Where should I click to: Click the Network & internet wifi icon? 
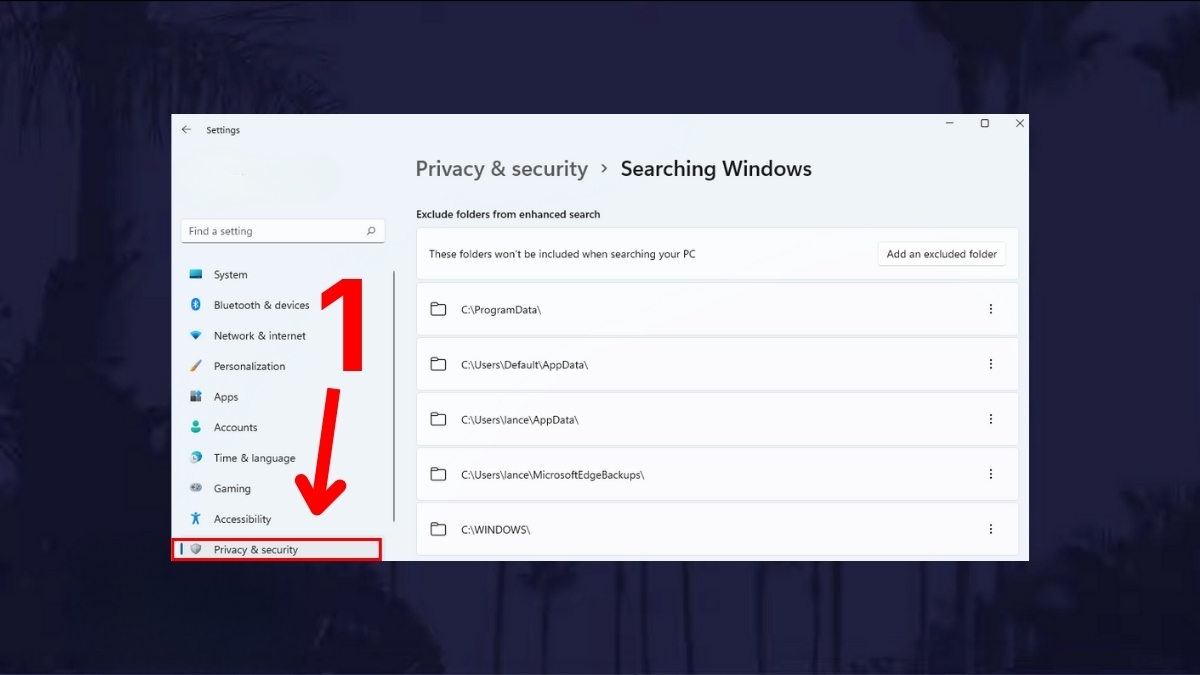pos(196,336)
